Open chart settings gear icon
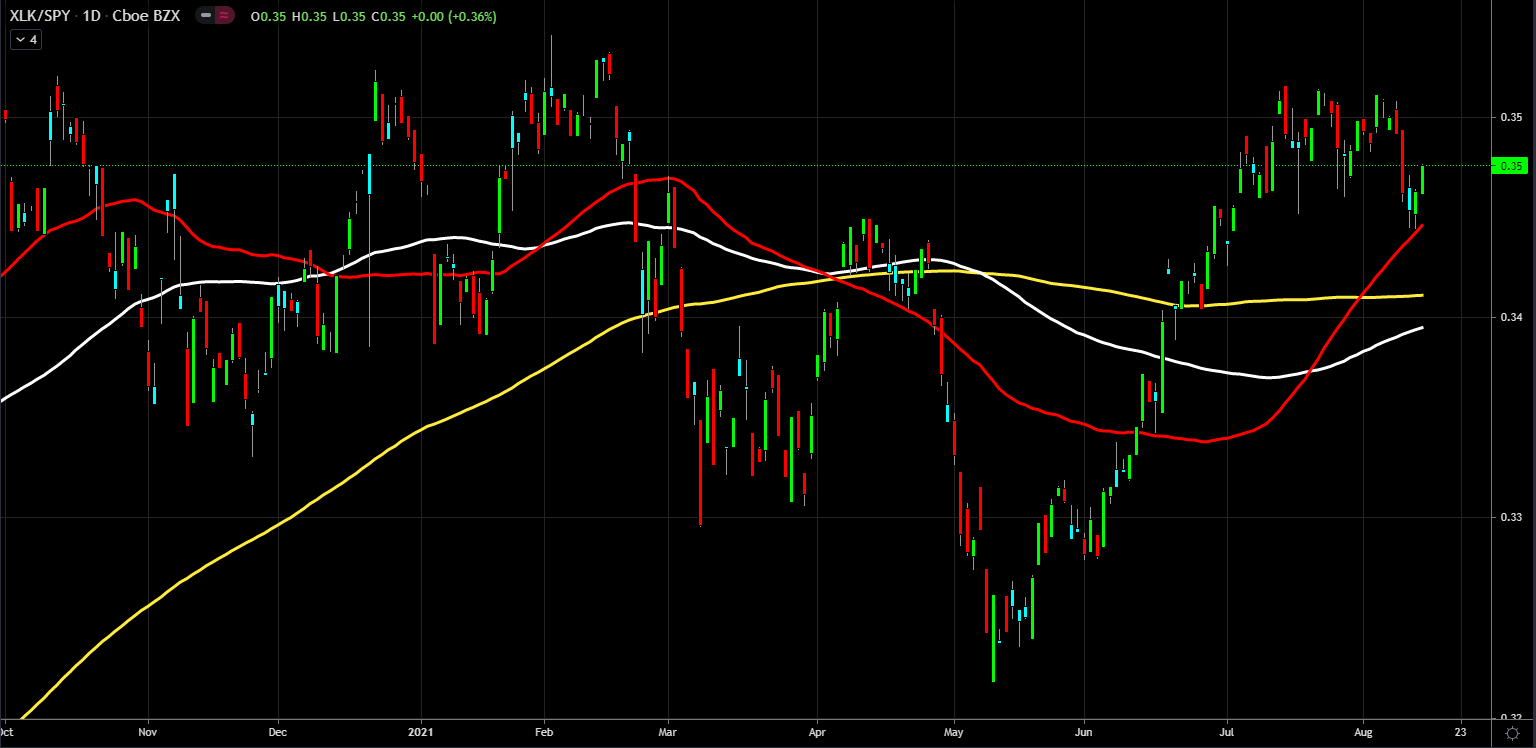Image resolution: width=1536 pixels, height=748 pixels. pos(1512,733)
